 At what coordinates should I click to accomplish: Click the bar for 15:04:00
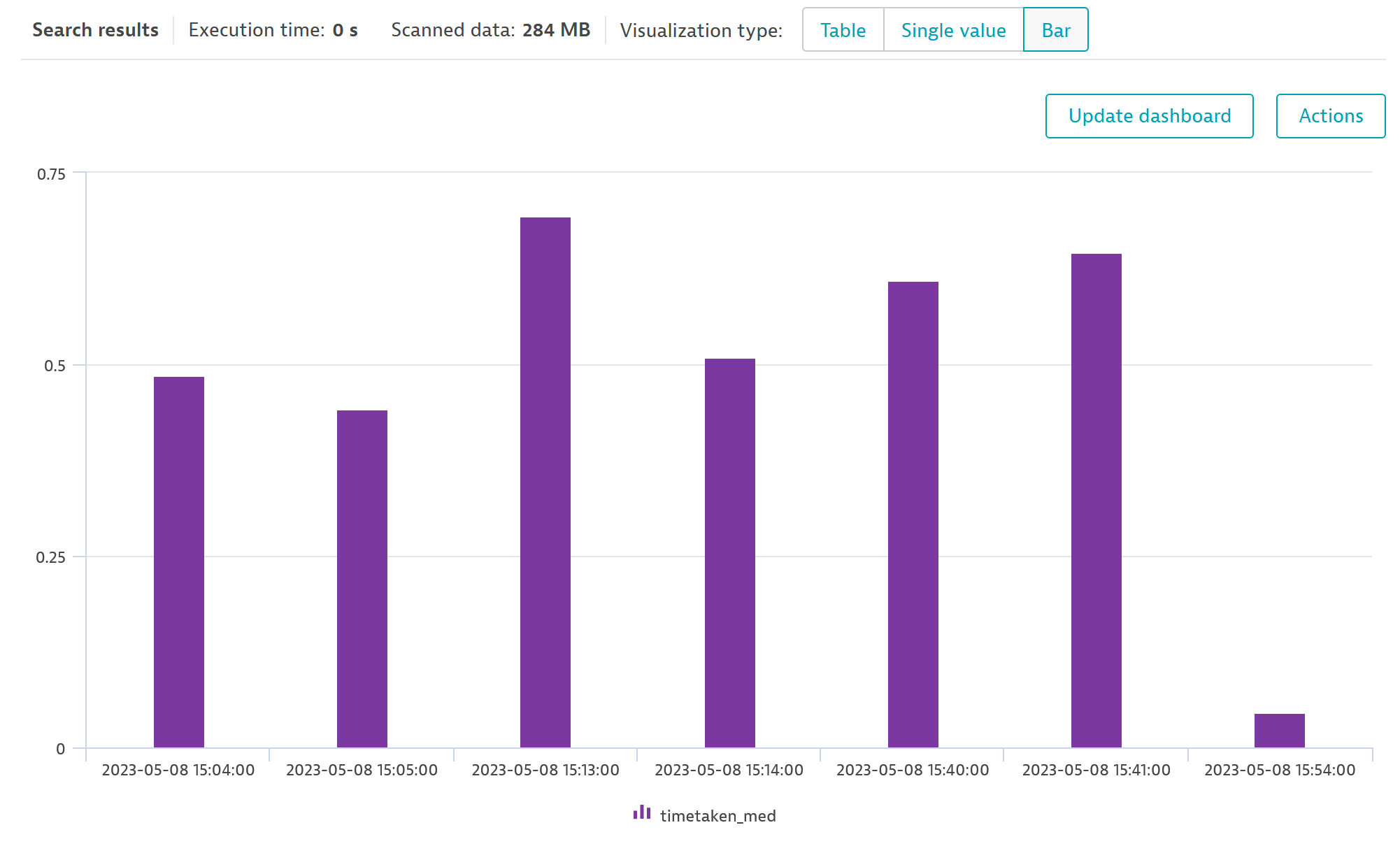[x=179, y=562]
